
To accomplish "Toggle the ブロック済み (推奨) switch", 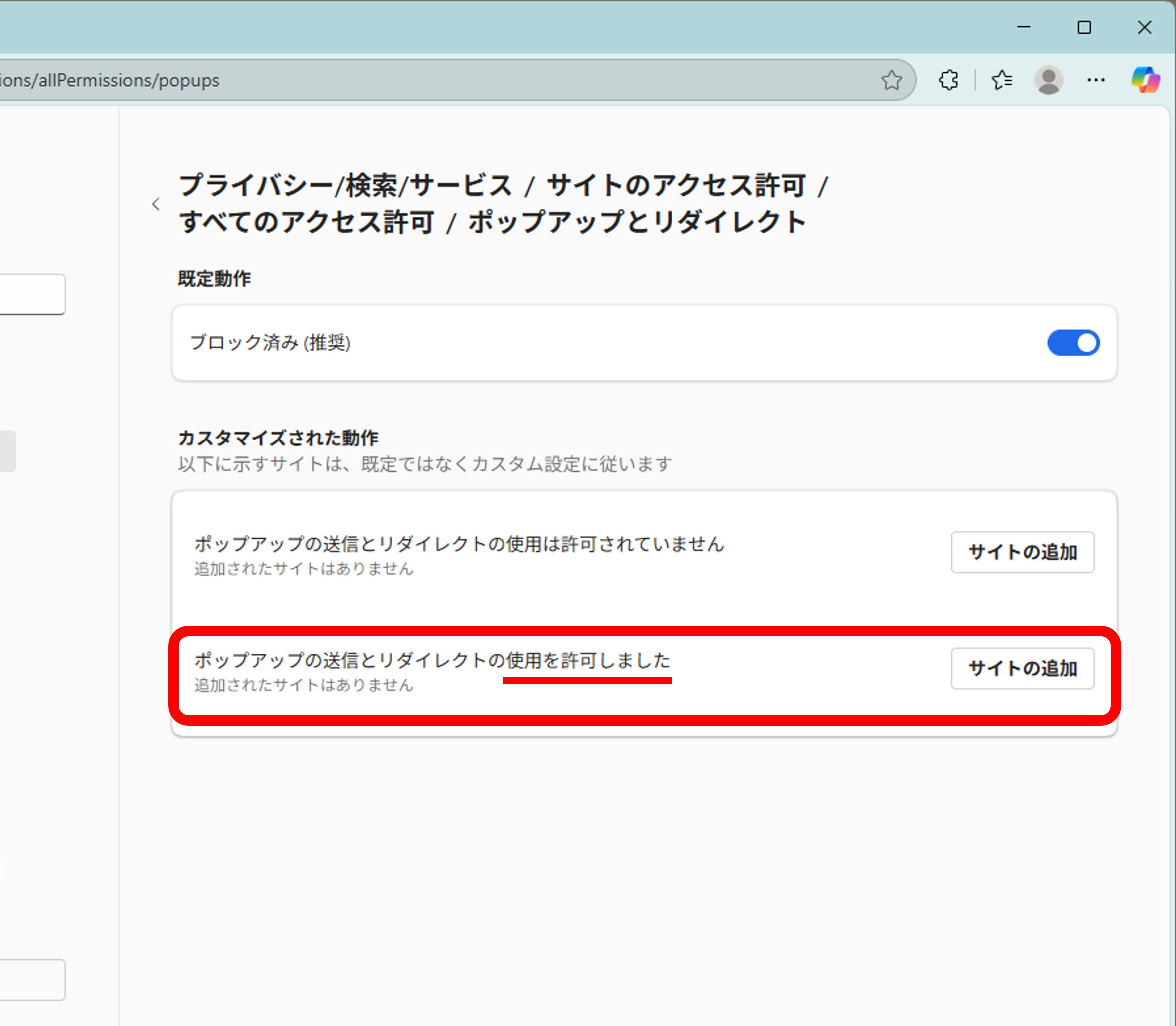I will pos(1073,343).
